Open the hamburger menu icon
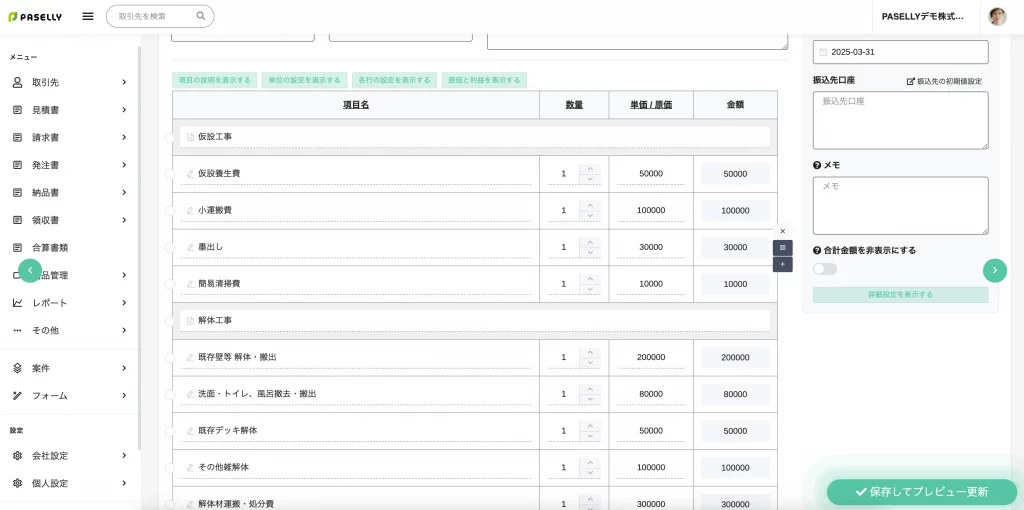Image resolution: width=1024 pixels, height=510 pixels. pyautogui.click(x=88, y=16)
